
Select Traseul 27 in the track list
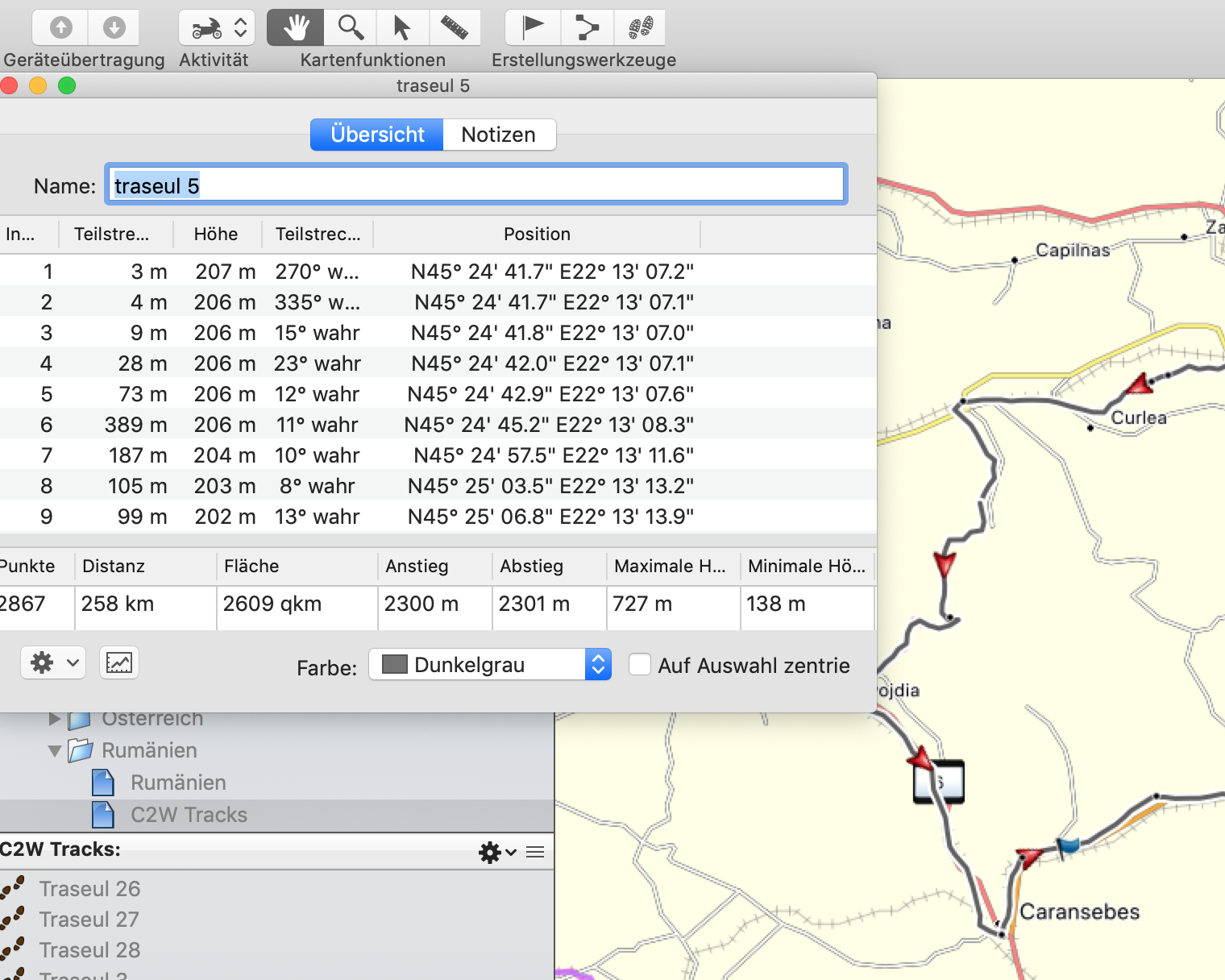coord(89,920)
